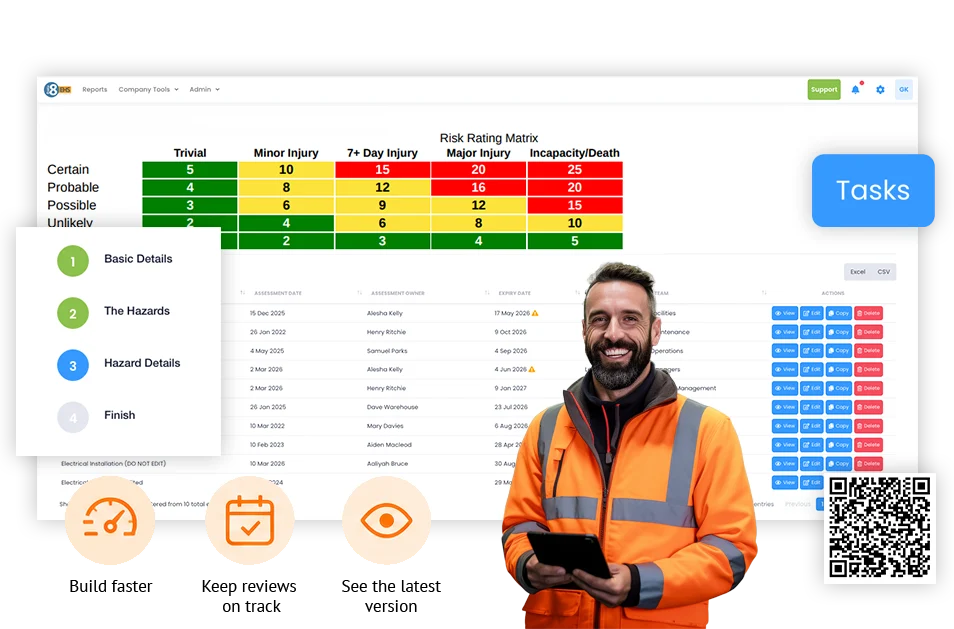Click warning icon beside 4 Jun 2026
The height and width of the screenshot is (629, 954).
click(532, 369)
